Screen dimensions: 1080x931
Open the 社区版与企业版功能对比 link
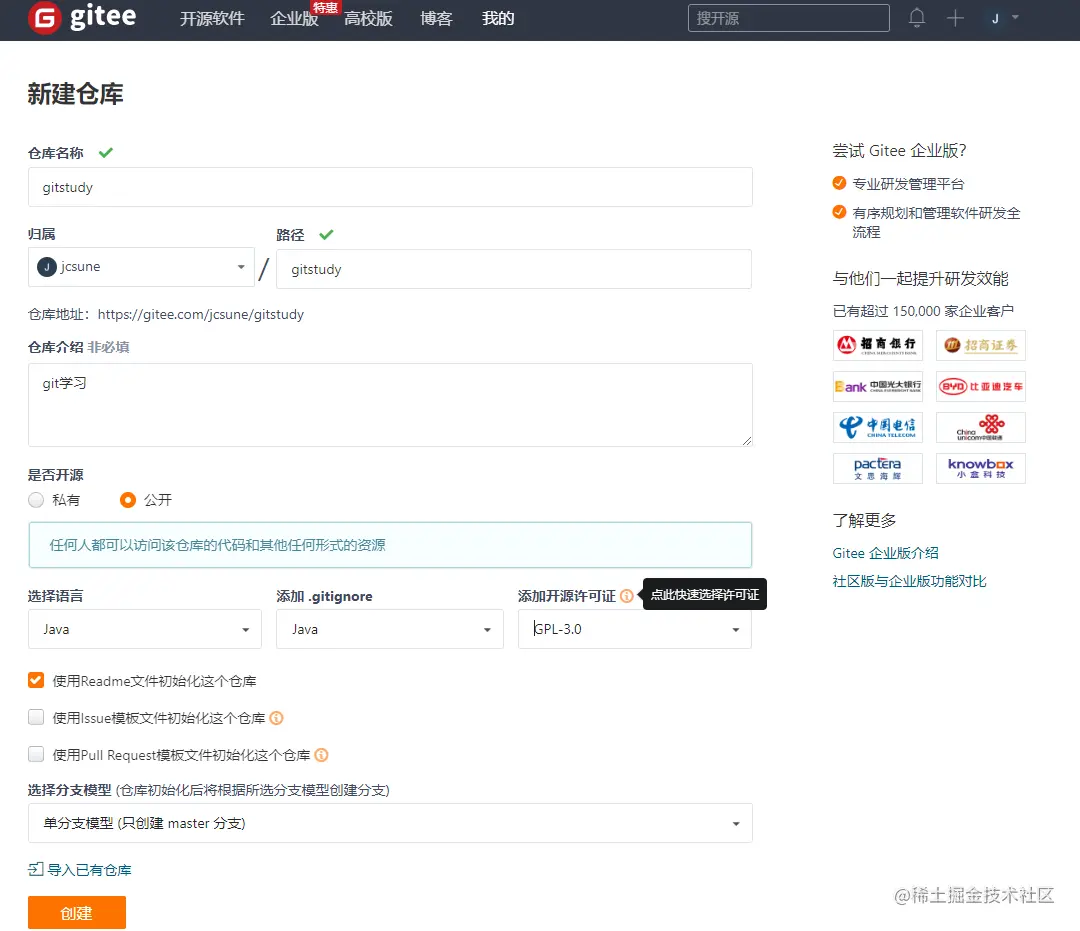click(x=909, y=581)
